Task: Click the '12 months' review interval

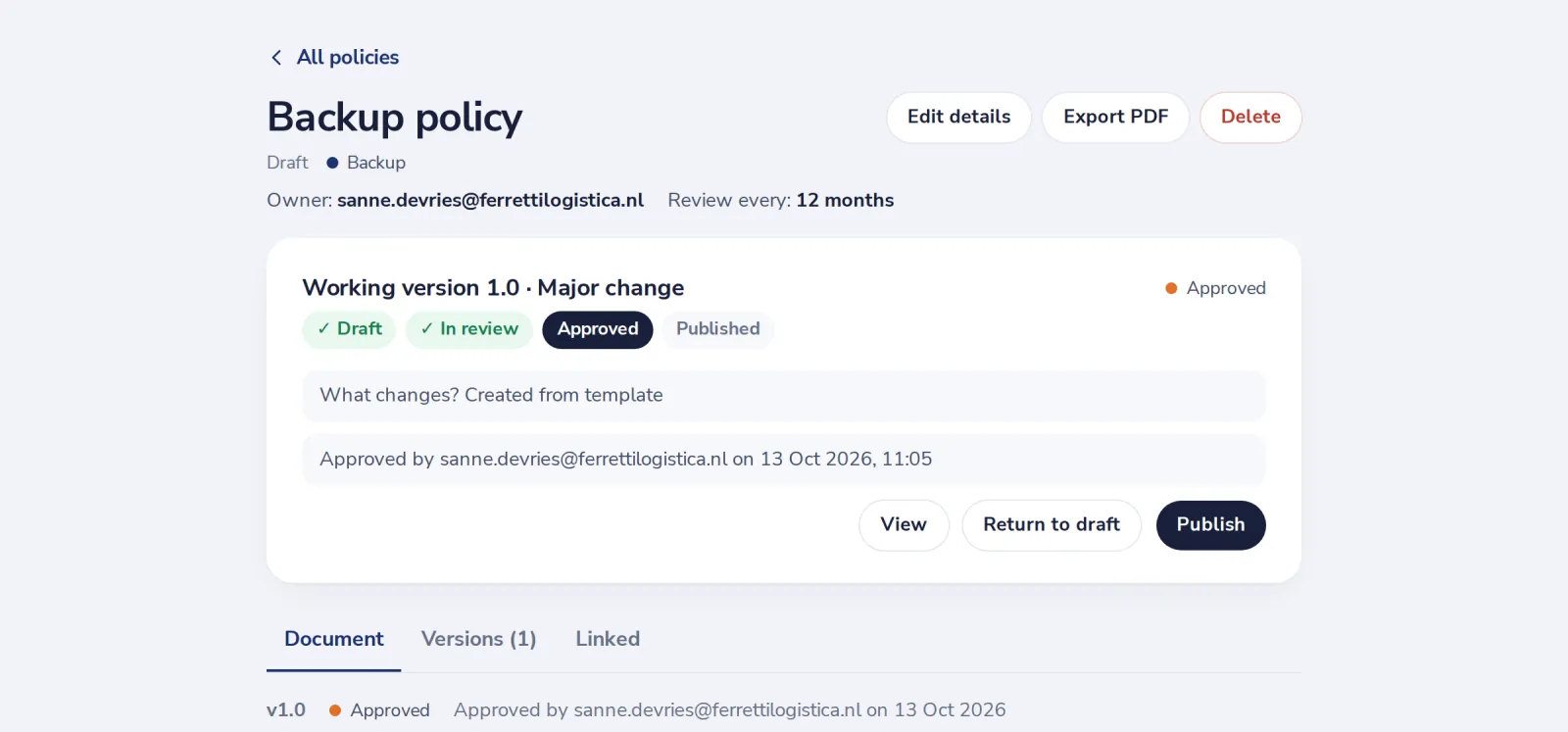Action: (x=845, y=200)
